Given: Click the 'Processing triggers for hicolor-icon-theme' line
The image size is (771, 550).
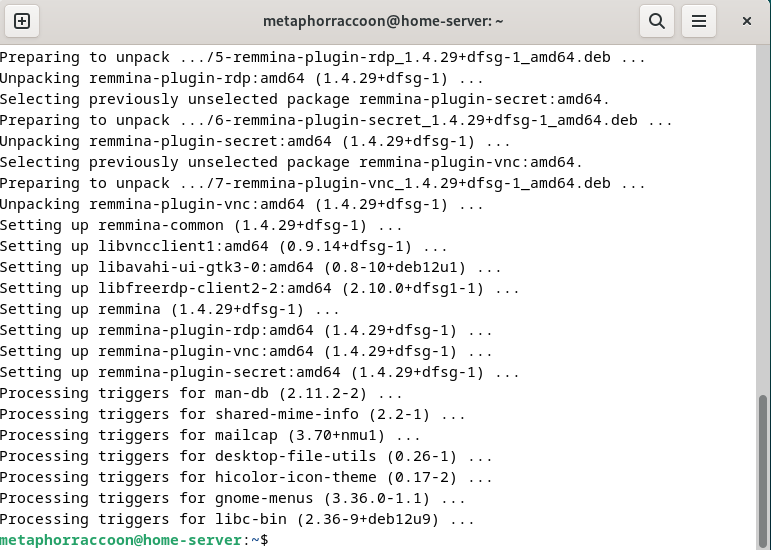Looking at the screenshot, I should (246, 477).
